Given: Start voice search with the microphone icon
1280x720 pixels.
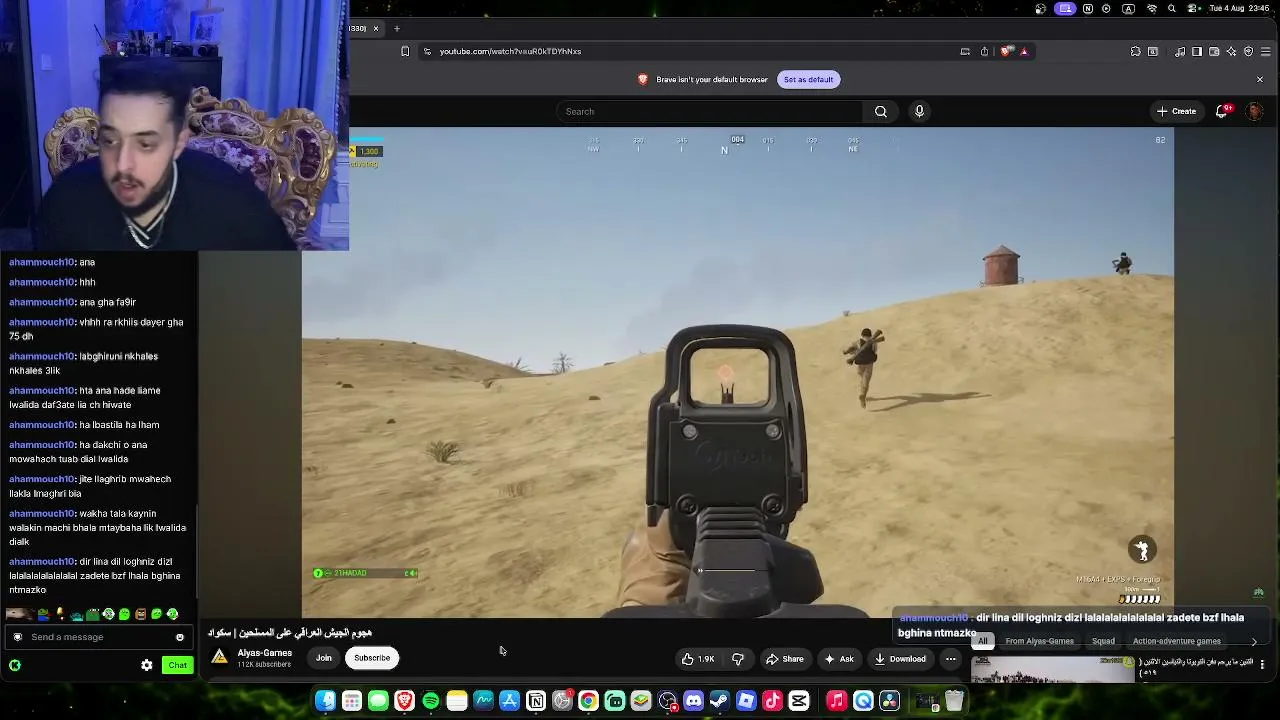Looking at the screenshot, I should (919, 111).
